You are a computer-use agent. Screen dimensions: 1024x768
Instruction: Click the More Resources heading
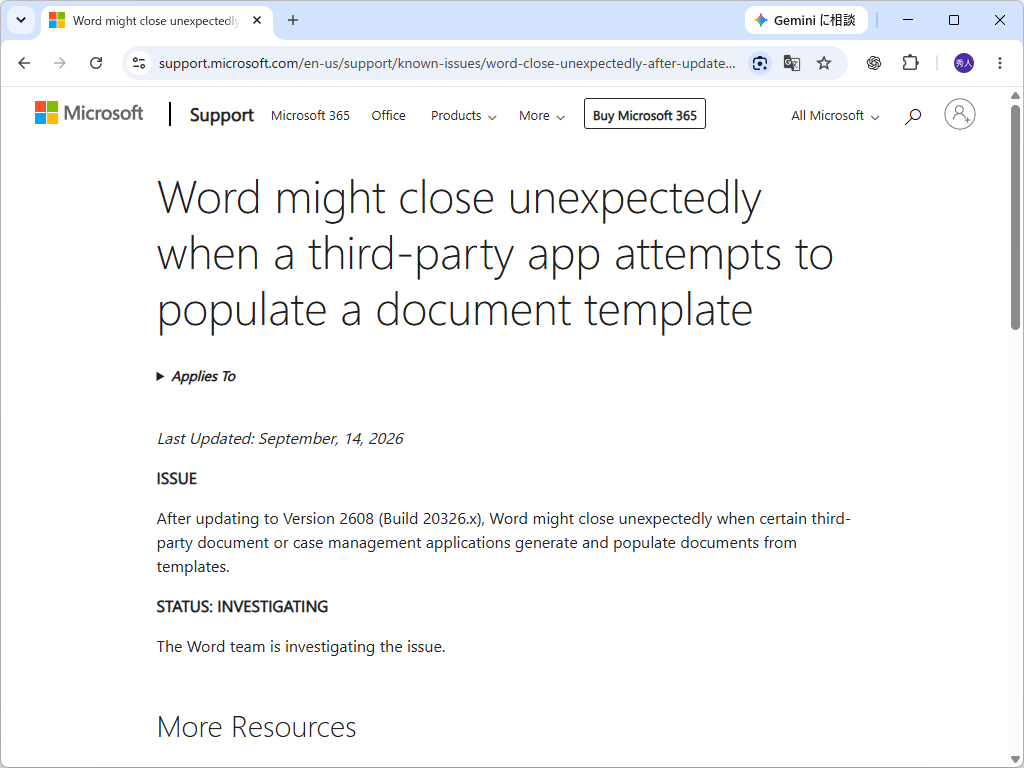[257, 727]
